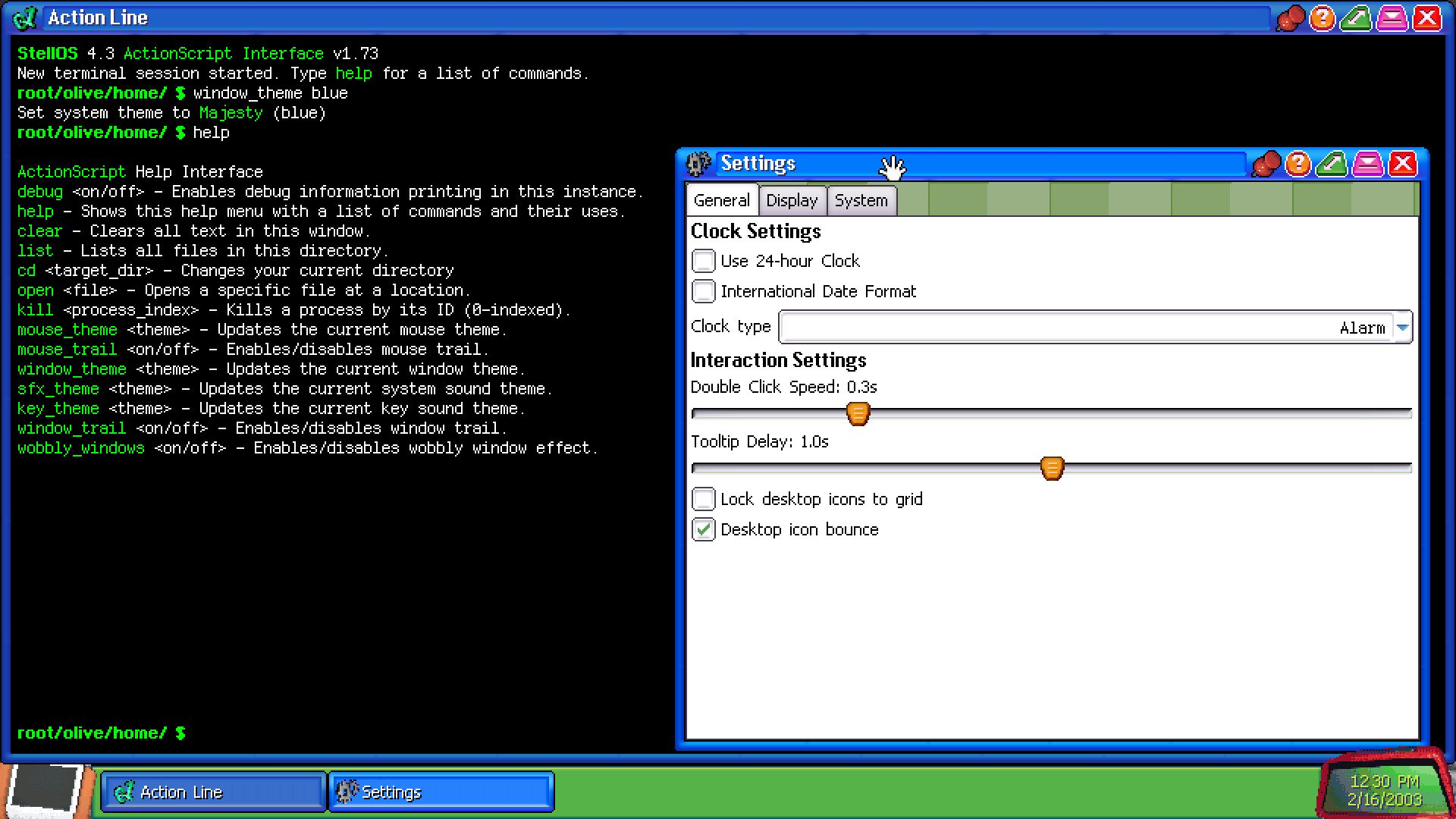This screenshot has height=819, width=1456.
Task: Click the gear icon in the Settings window title bar
Action: tap(697, 164)
